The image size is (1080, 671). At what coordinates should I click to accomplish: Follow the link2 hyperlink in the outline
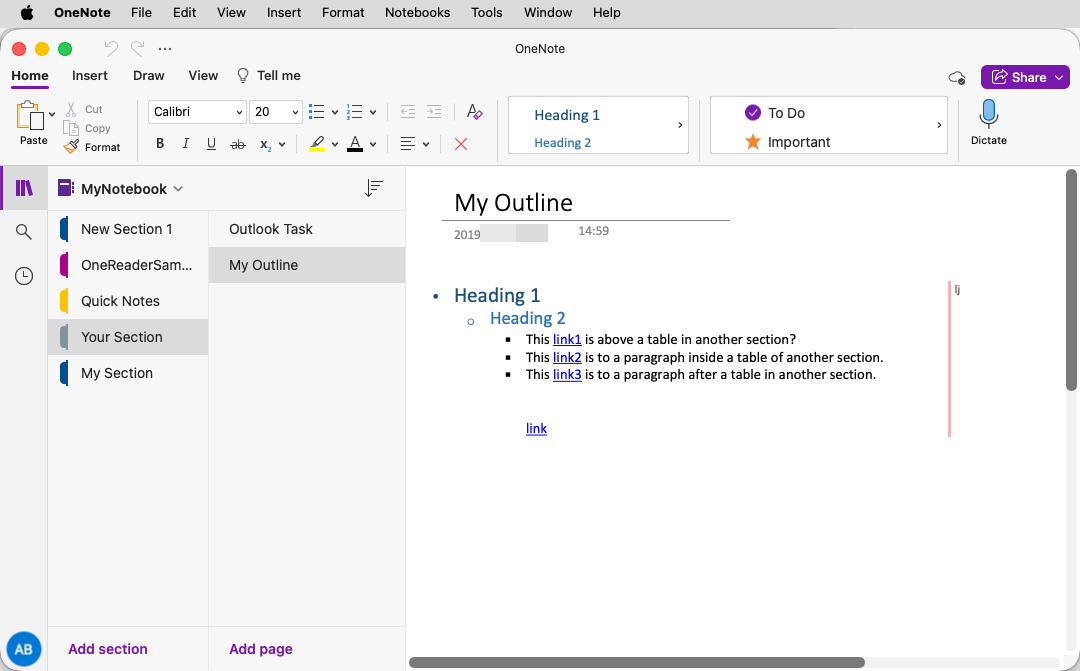[567, 357]
